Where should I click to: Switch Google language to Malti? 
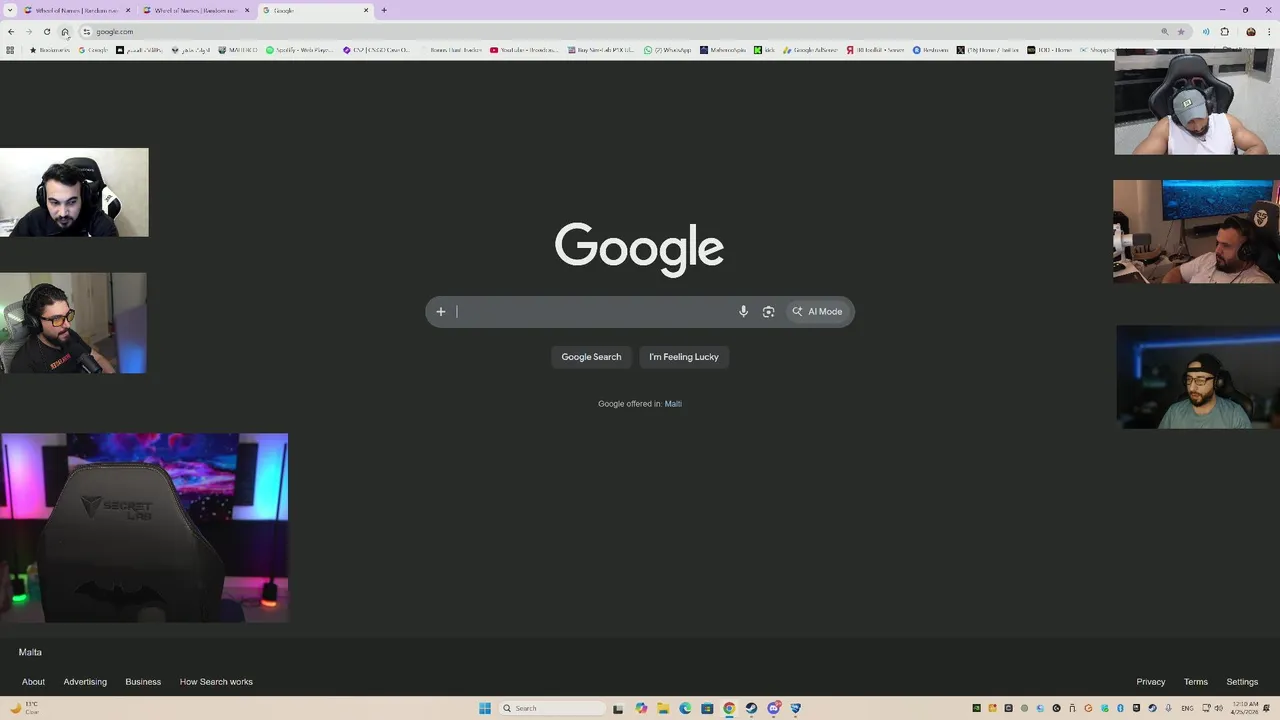673,404
